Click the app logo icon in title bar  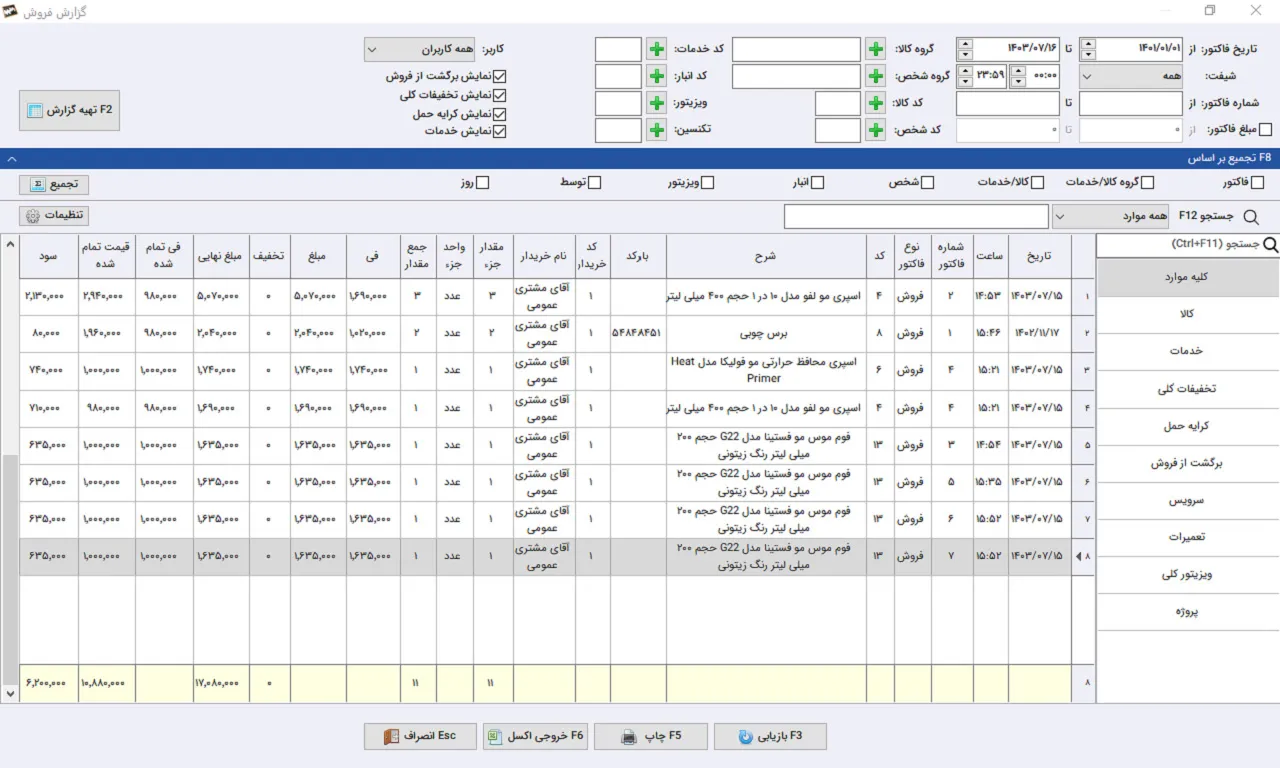point(10,10)
